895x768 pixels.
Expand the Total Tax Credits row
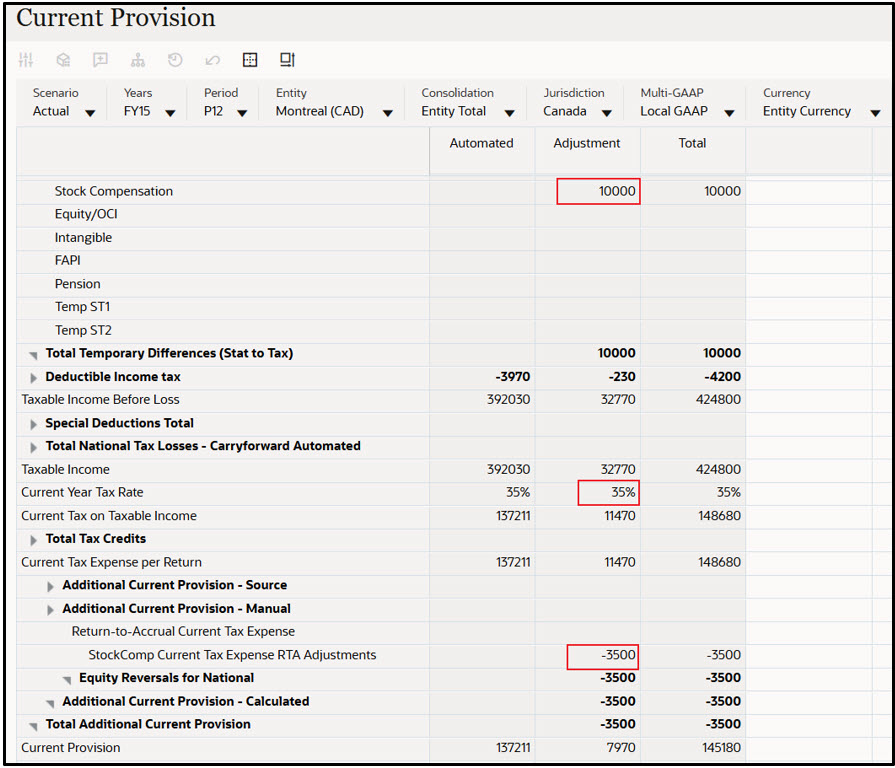pyautogui.click(x=34, y=540)
